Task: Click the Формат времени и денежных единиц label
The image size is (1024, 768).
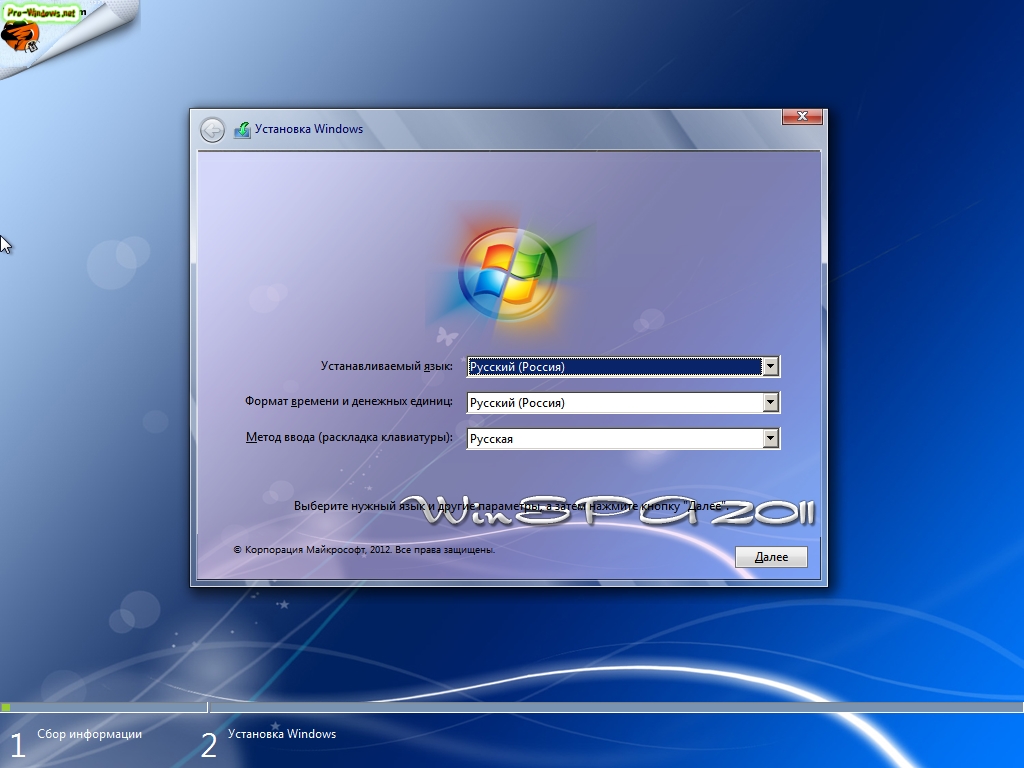Action: (x=349, y=402)
